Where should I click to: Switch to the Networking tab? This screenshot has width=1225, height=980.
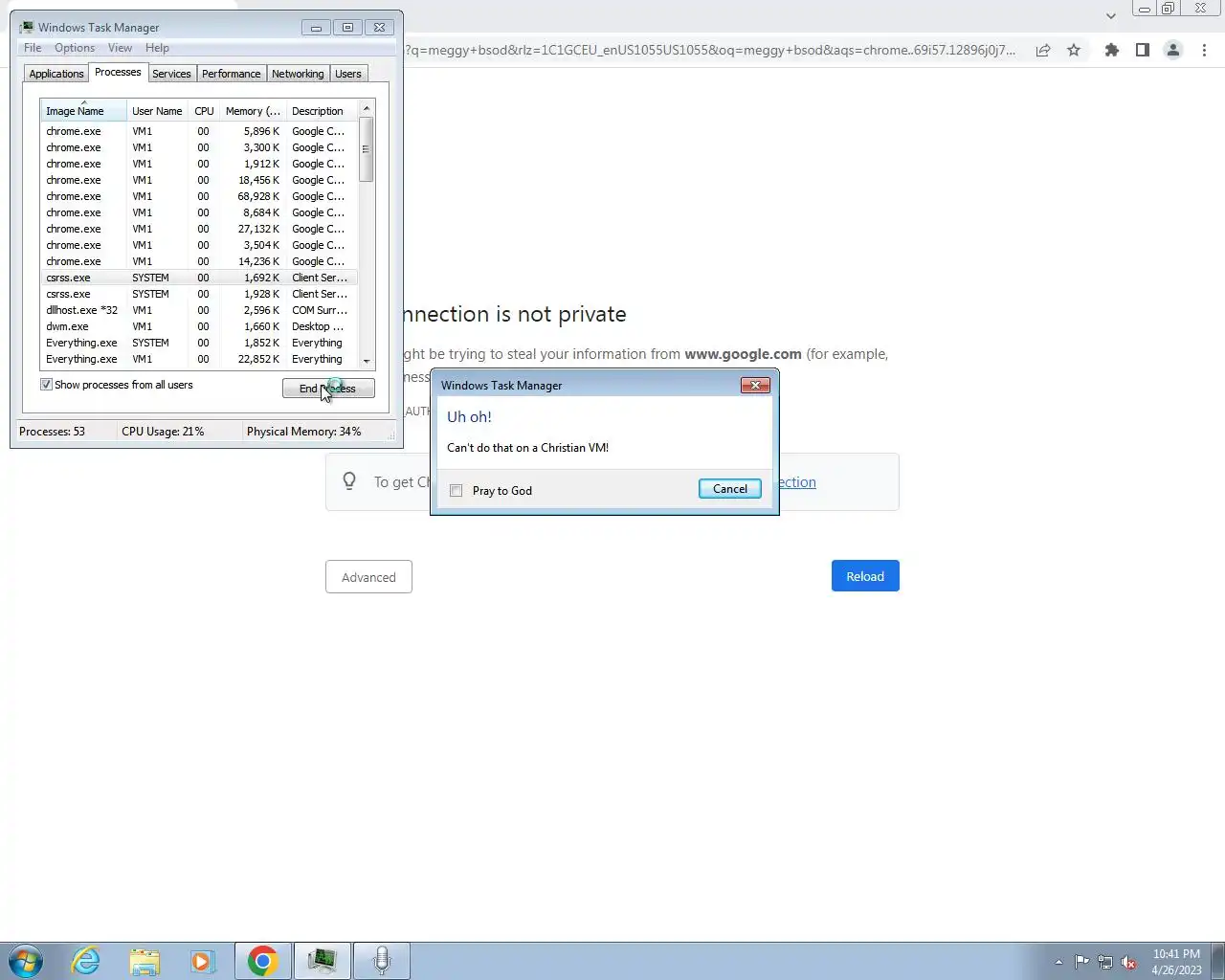298,74
